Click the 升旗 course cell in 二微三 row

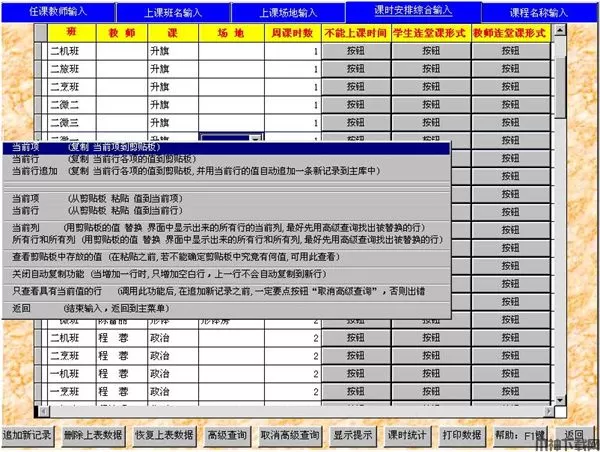coord(173,123)
